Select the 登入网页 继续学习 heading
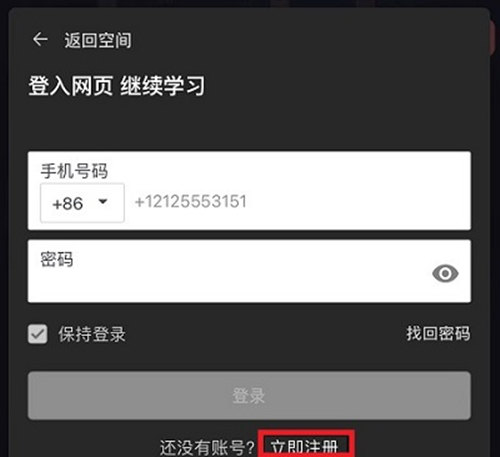 (117, 86)
